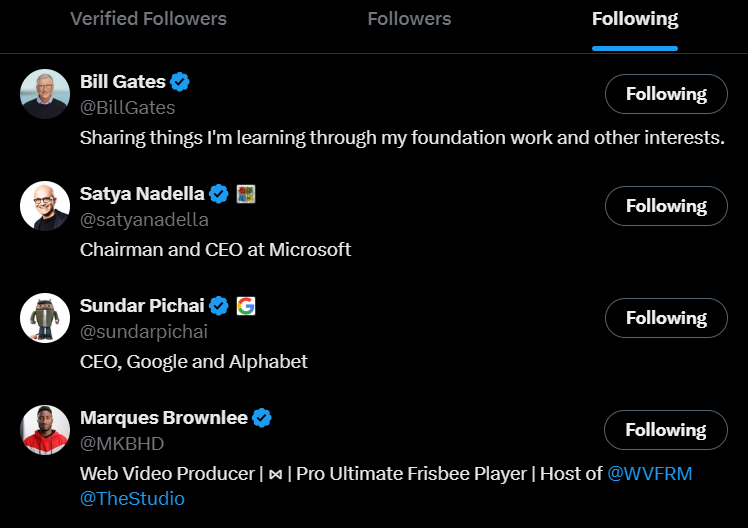Click Marques Brownlee's profile picture
This screenshot has width=748, height=528.
click(45, 430)
